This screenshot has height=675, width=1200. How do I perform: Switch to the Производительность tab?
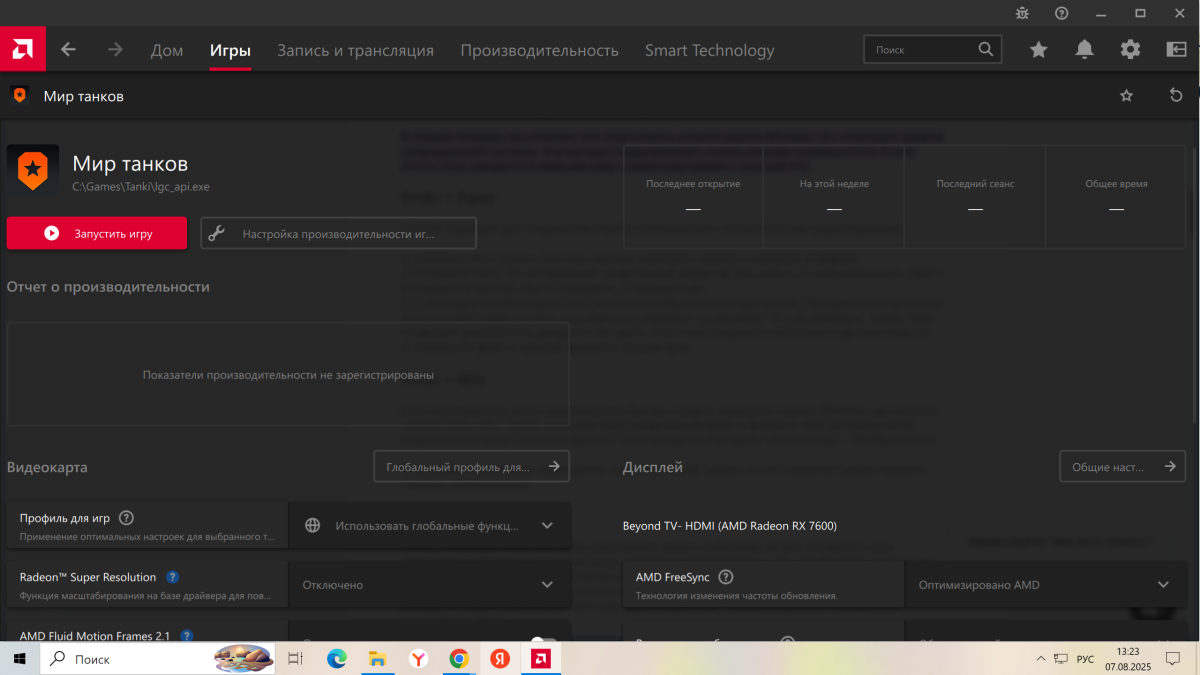click(x=539, y=50)
